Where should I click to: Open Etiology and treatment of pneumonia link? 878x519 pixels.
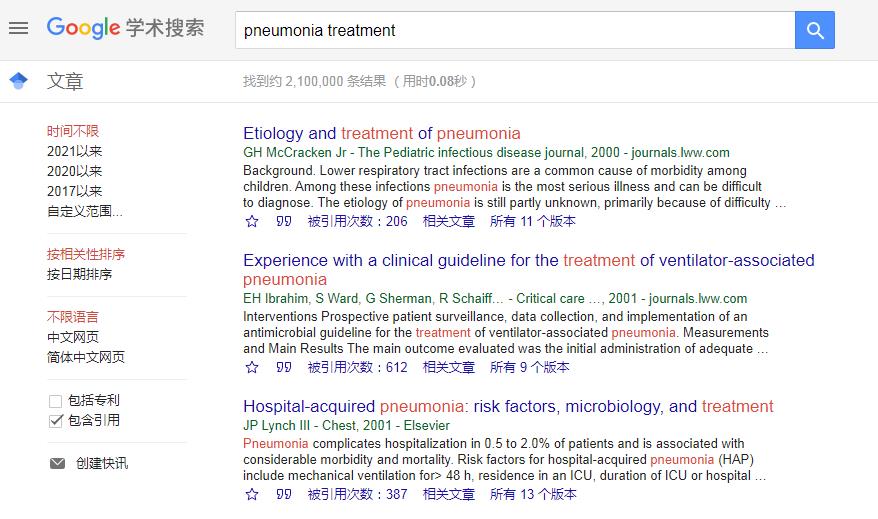click(x=381, y=133)
